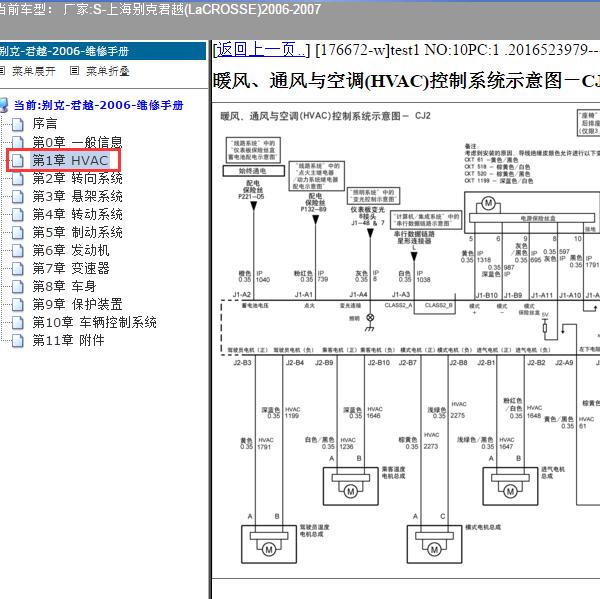
Task: Select 第1章 HVAC chapter
Action: pos(70,160)
